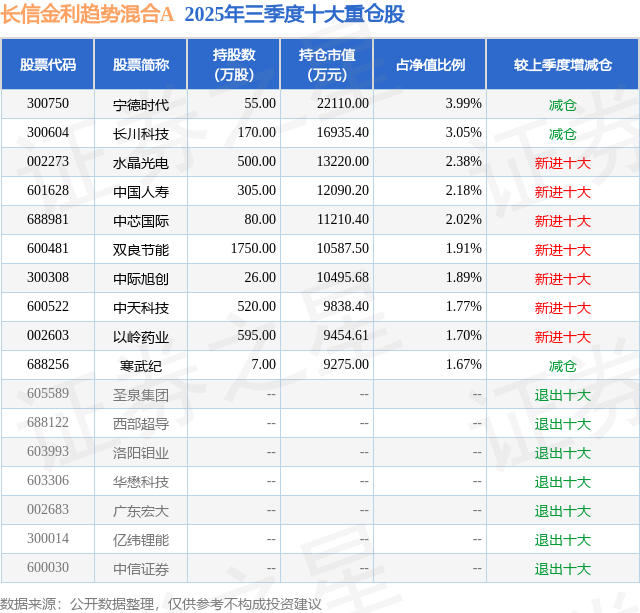Click stock name 双良节能

[141, 249]
